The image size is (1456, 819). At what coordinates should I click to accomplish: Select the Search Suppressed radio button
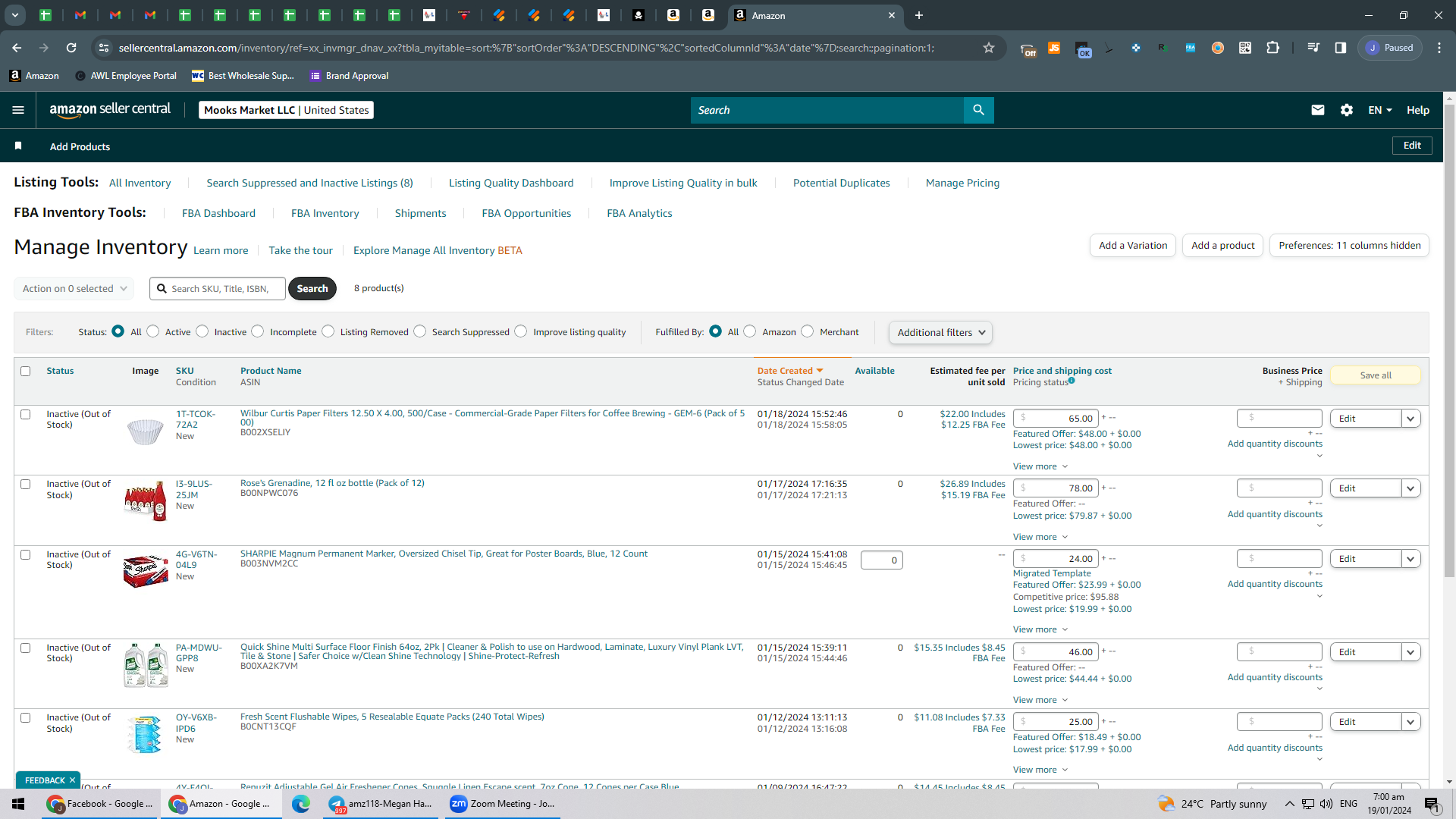[x=420, y=331]
